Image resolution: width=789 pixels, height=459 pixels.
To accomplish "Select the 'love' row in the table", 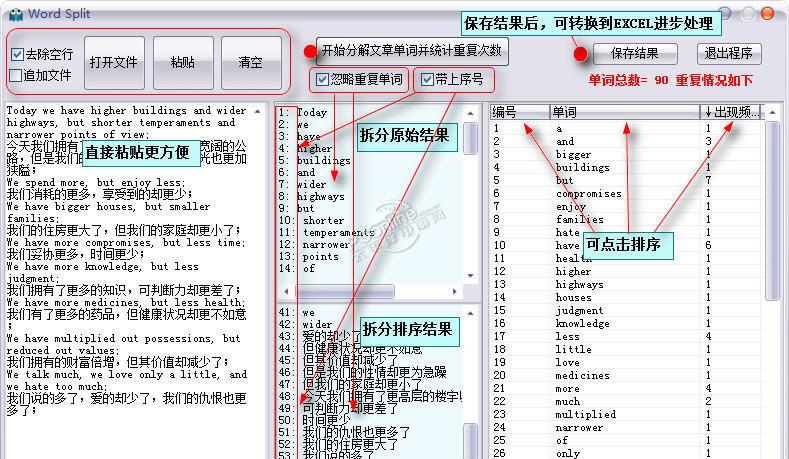I will point(626,362).
